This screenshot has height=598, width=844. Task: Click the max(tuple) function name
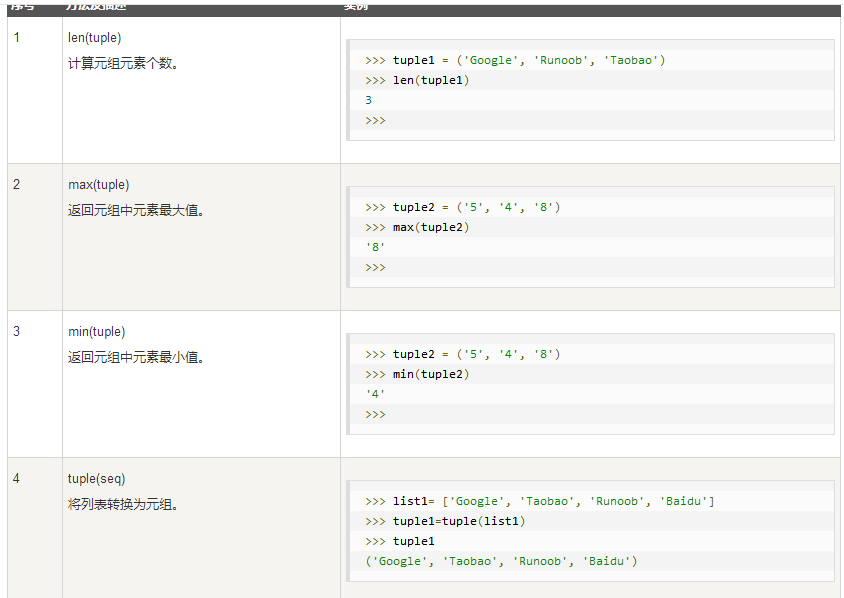click(x=98, y=185)
